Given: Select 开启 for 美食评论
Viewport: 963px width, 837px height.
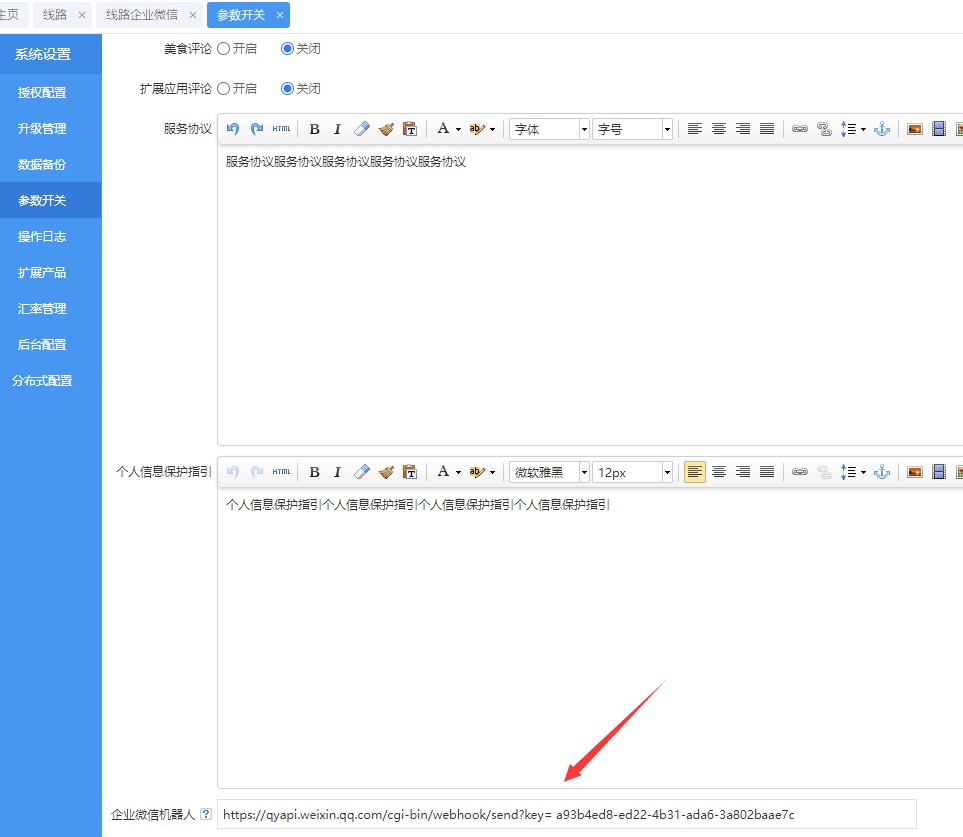Looking at the screenshot, I should pos(224,48).
